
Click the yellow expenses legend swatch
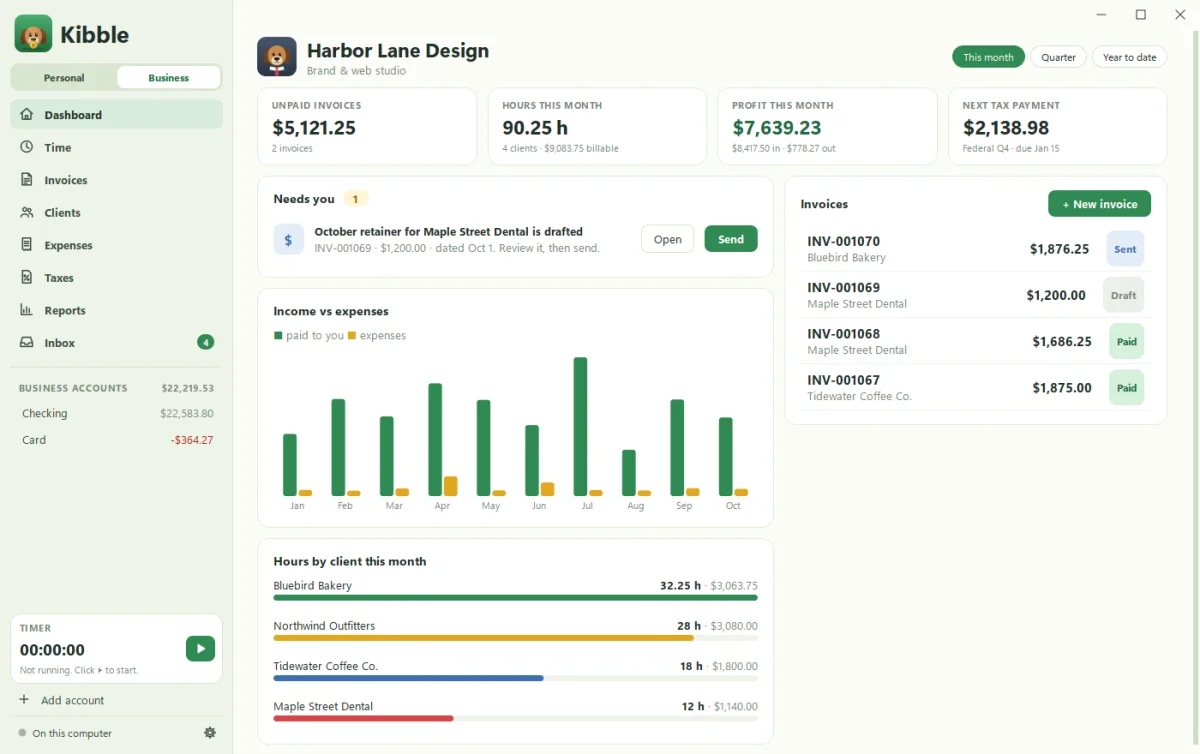352,336
